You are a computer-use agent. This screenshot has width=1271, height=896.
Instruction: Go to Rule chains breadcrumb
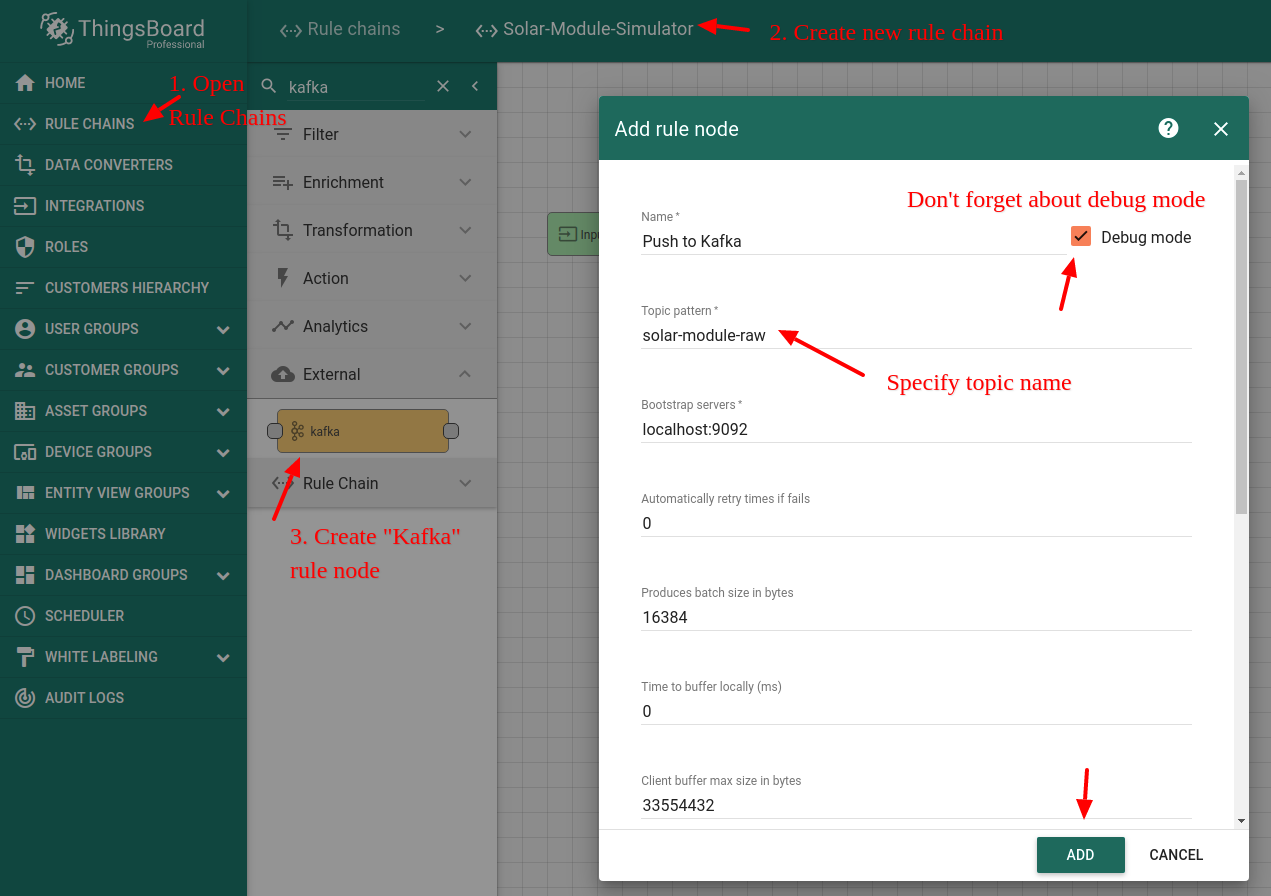[340, 29]
